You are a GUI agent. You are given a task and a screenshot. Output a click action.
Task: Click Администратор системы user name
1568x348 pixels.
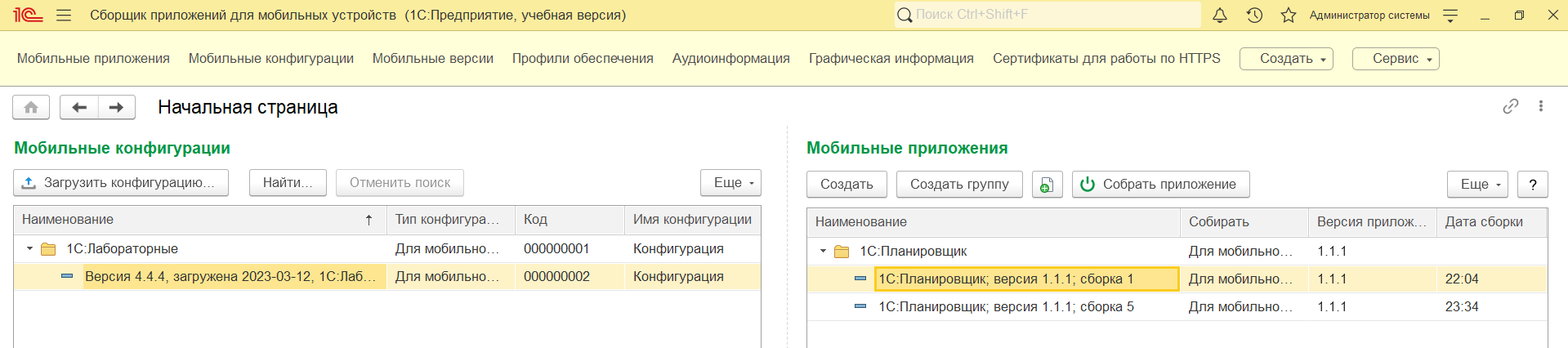[1369, 15]
